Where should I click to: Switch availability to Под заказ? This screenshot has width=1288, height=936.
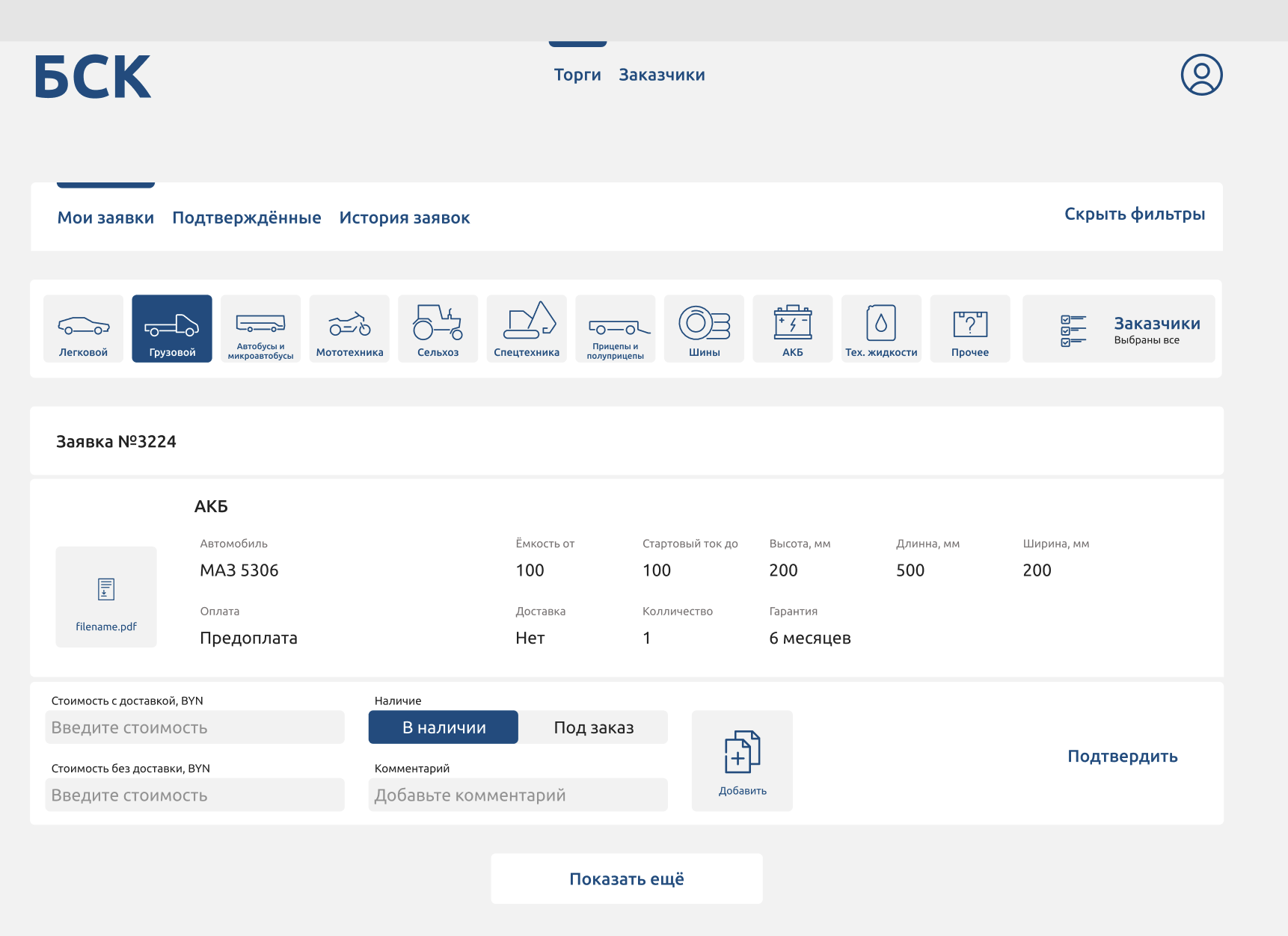593,727
